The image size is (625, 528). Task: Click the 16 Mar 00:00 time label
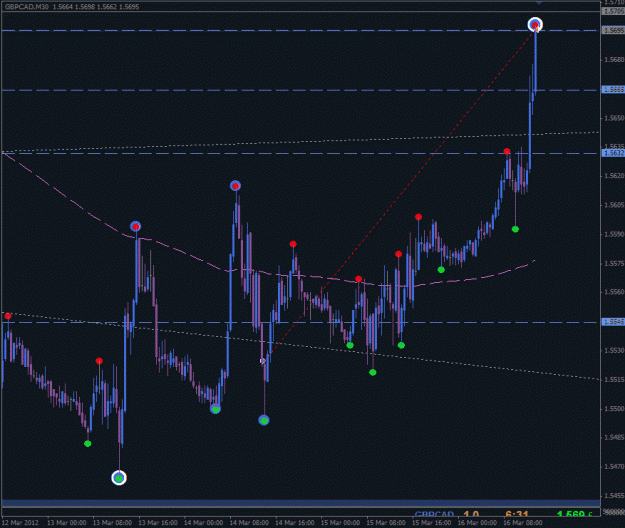pos(477,522)
